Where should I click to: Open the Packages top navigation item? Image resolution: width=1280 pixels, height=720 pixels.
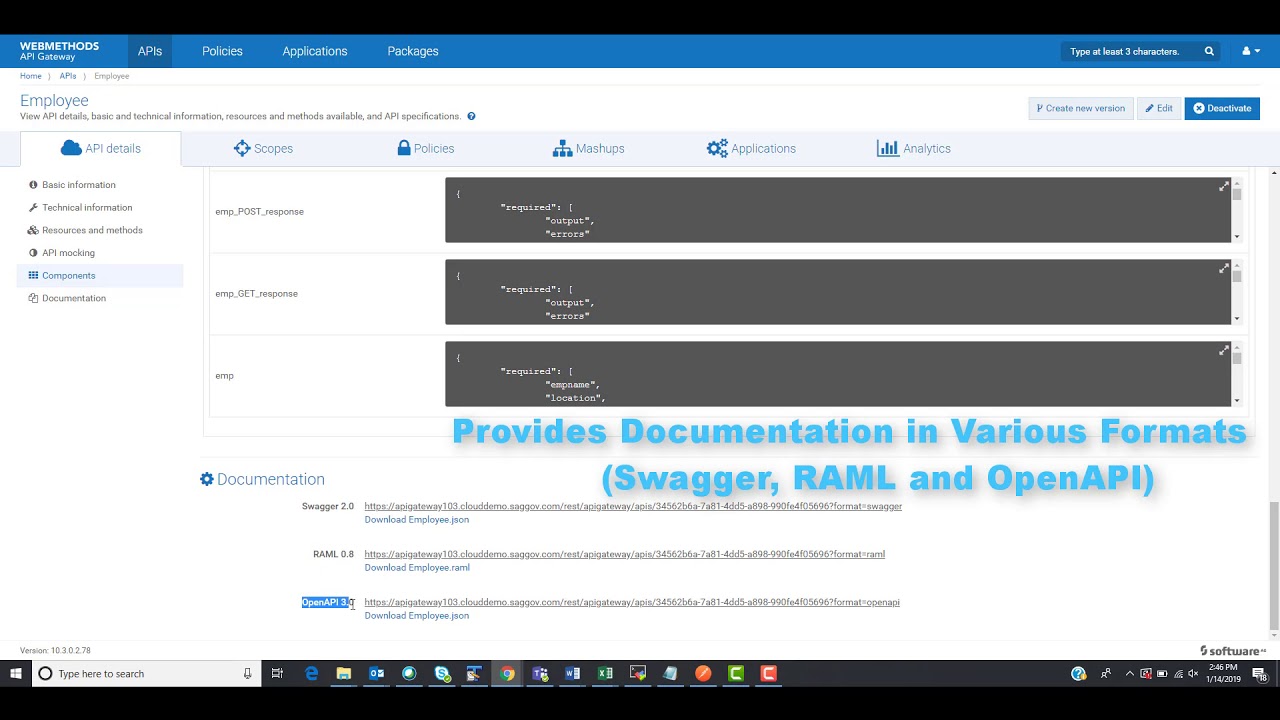[413, 51]
